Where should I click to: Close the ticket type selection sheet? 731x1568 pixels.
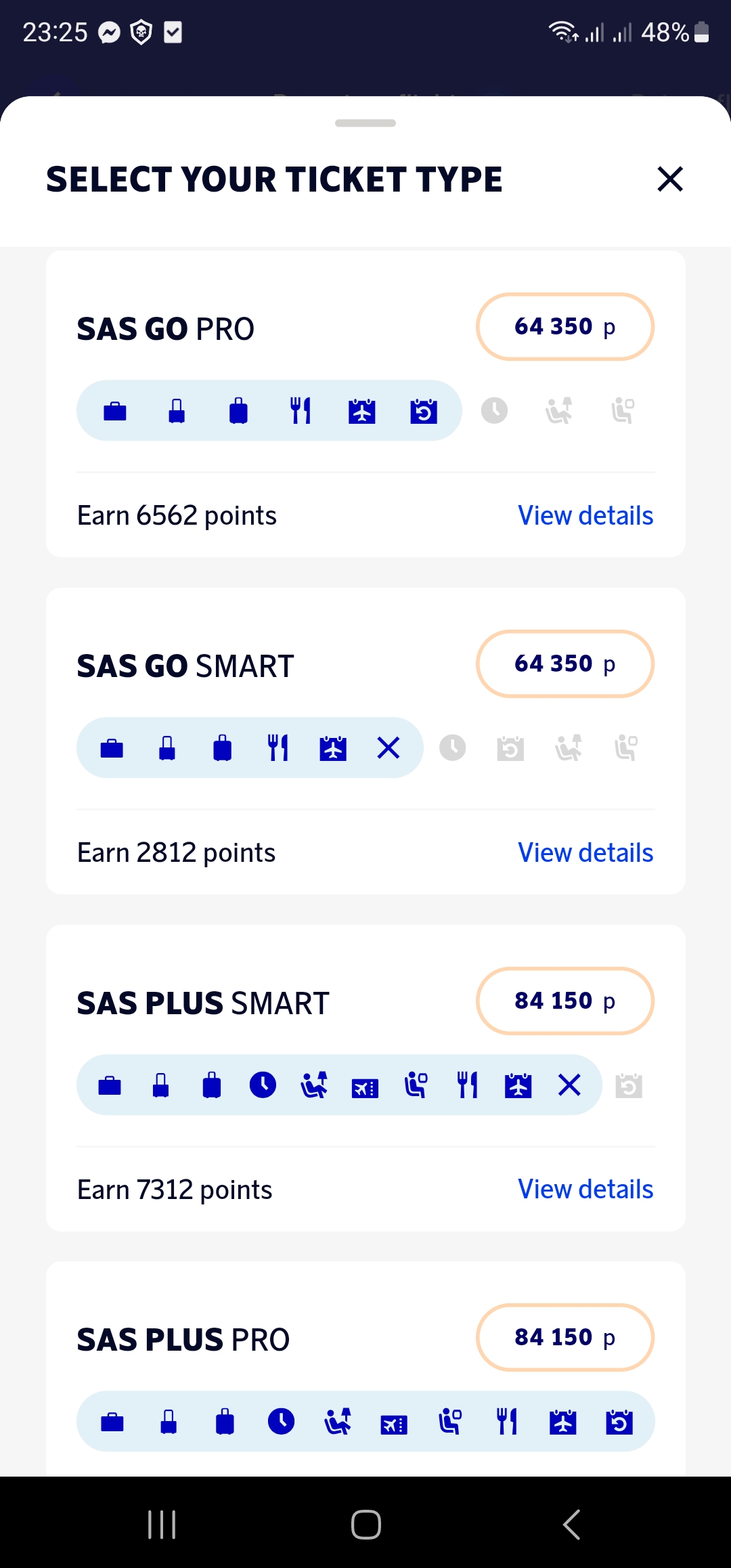[x=670, y=179]
